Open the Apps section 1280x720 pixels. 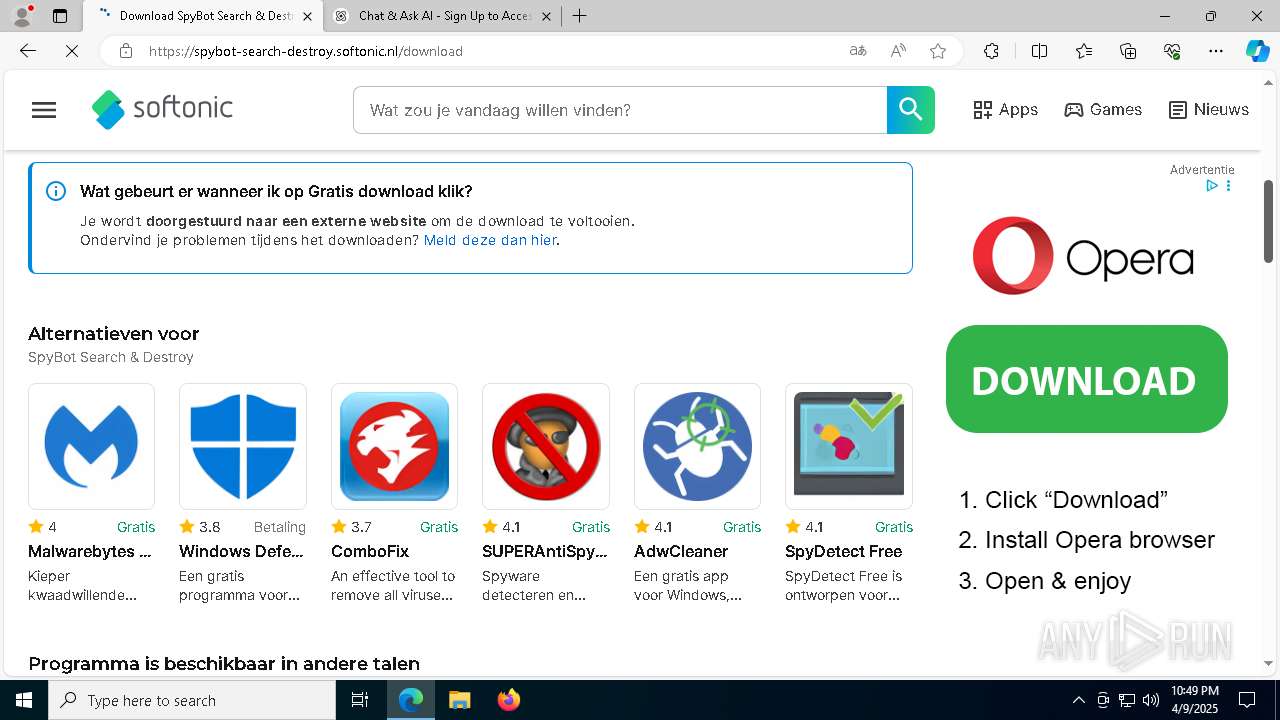click(1006, 110)
